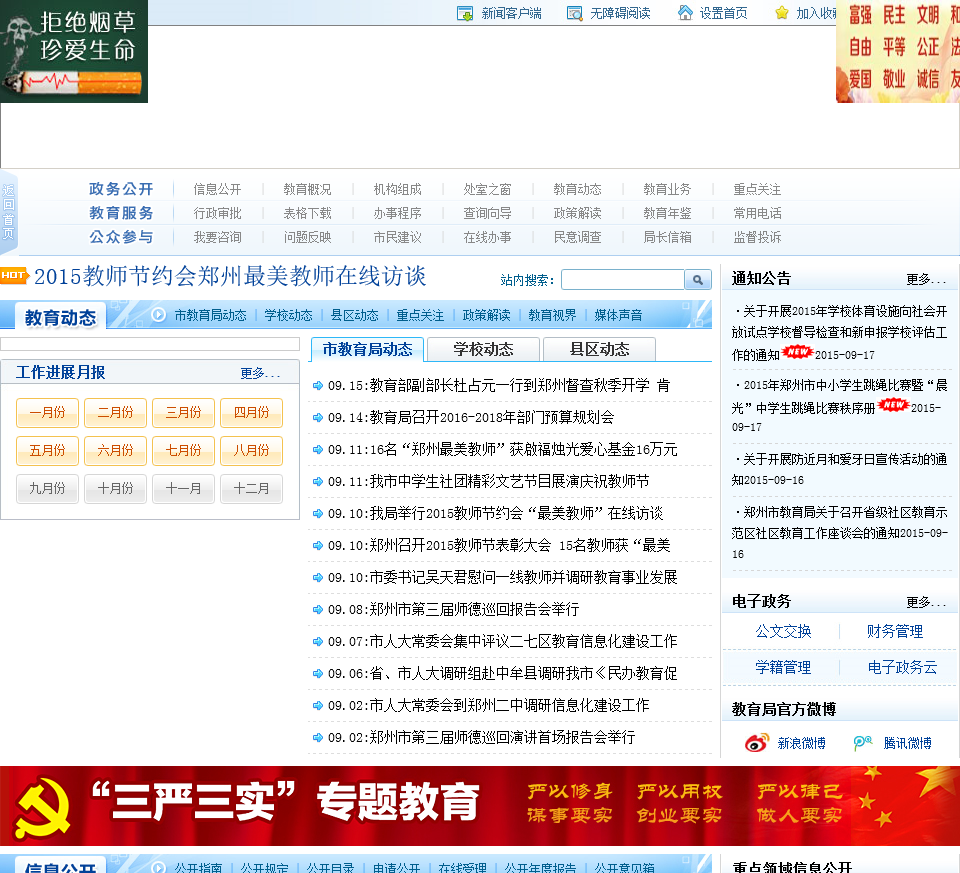Open 教育概况 in the navigation menu
This screenshot has height=873, width=960.
(x=307, y=189)
